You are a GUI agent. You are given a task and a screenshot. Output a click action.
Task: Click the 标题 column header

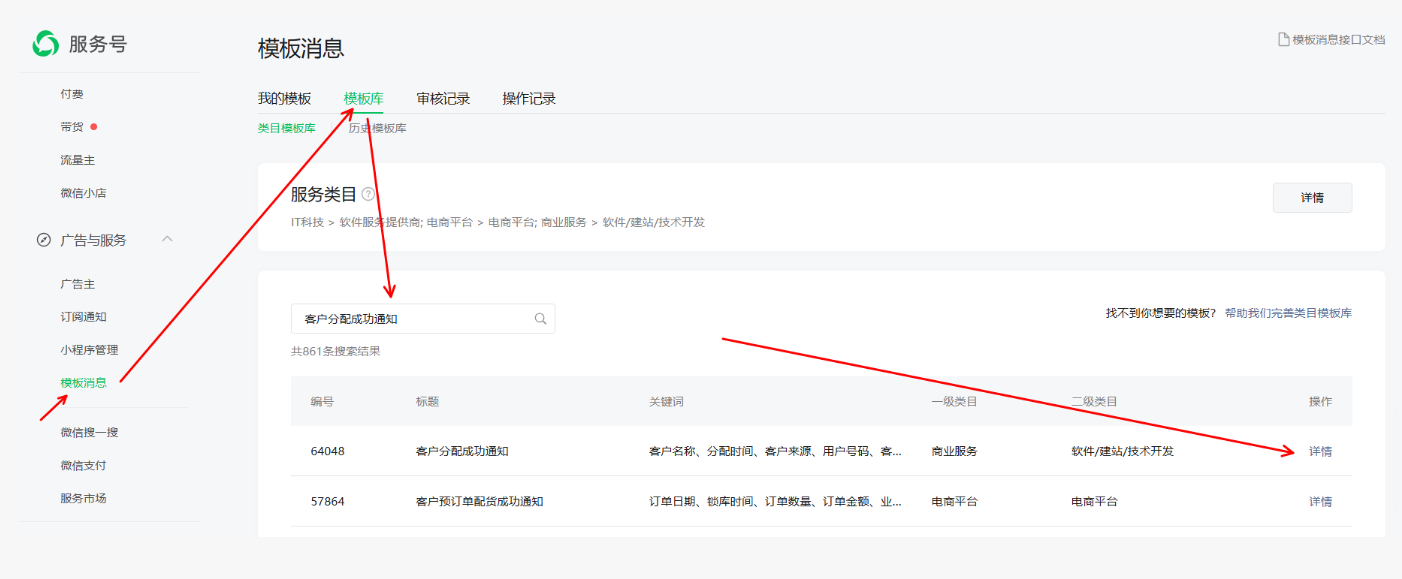pyautogui.click(x=427, y=401)
